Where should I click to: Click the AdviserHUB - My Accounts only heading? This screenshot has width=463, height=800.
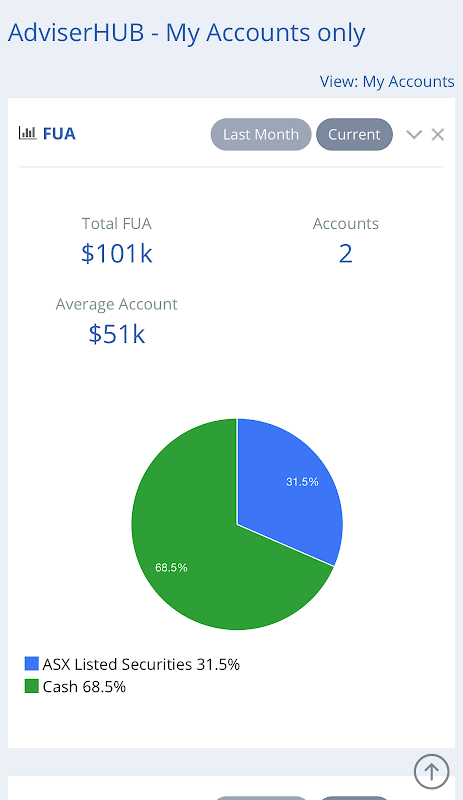[187, 33]
